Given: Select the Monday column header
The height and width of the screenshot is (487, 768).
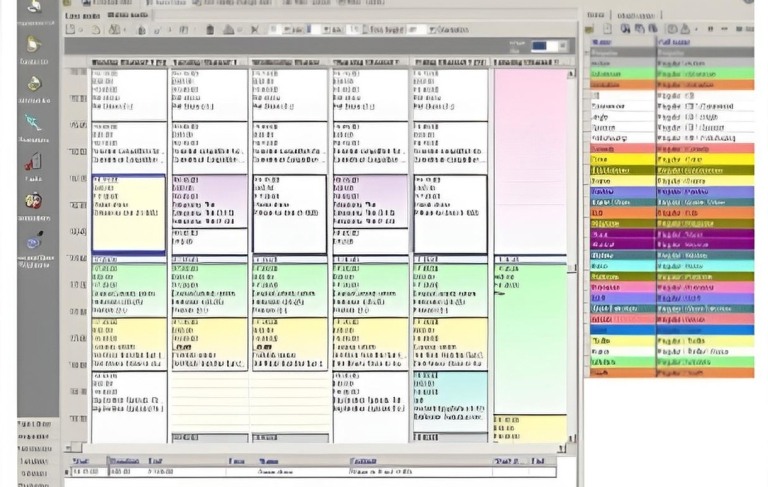Looking at the screenshot, I should tap(129, 62).
